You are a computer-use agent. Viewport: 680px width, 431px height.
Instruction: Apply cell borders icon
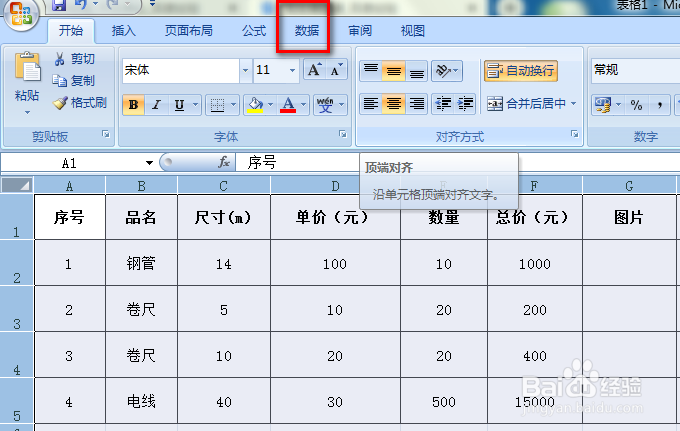pos(217,105)
